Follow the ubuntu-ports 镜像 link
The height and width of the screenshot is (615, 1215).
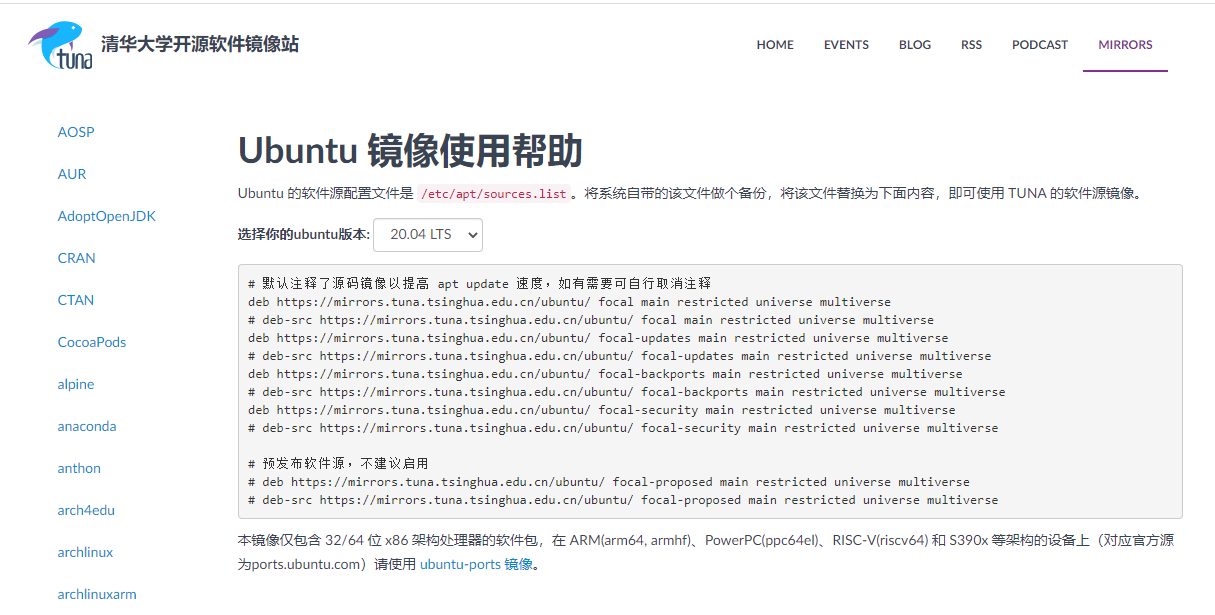[x=476, y=564]
